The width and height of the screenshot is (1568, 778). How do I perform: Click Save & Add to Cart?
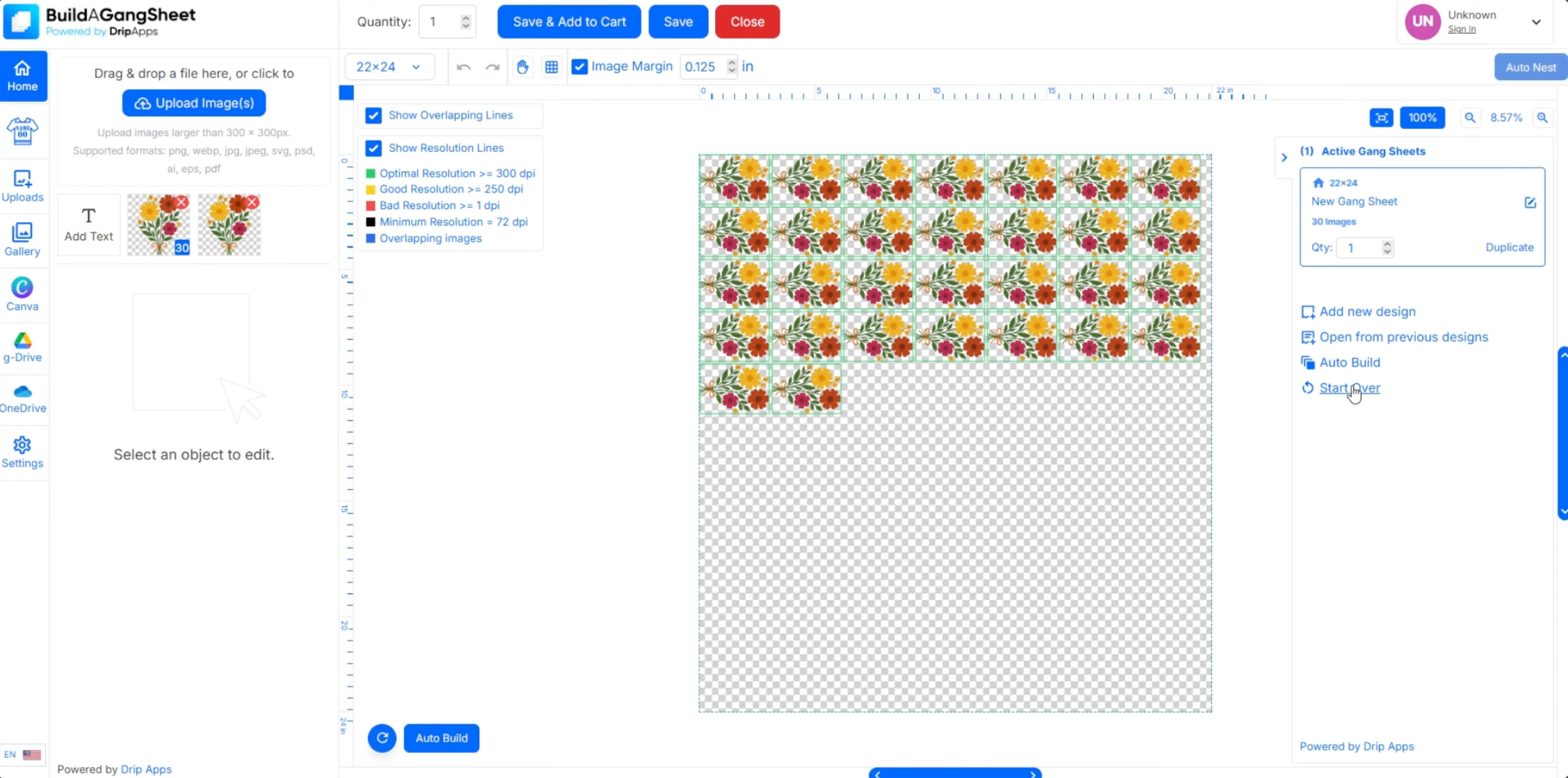(x=569, y=22)
